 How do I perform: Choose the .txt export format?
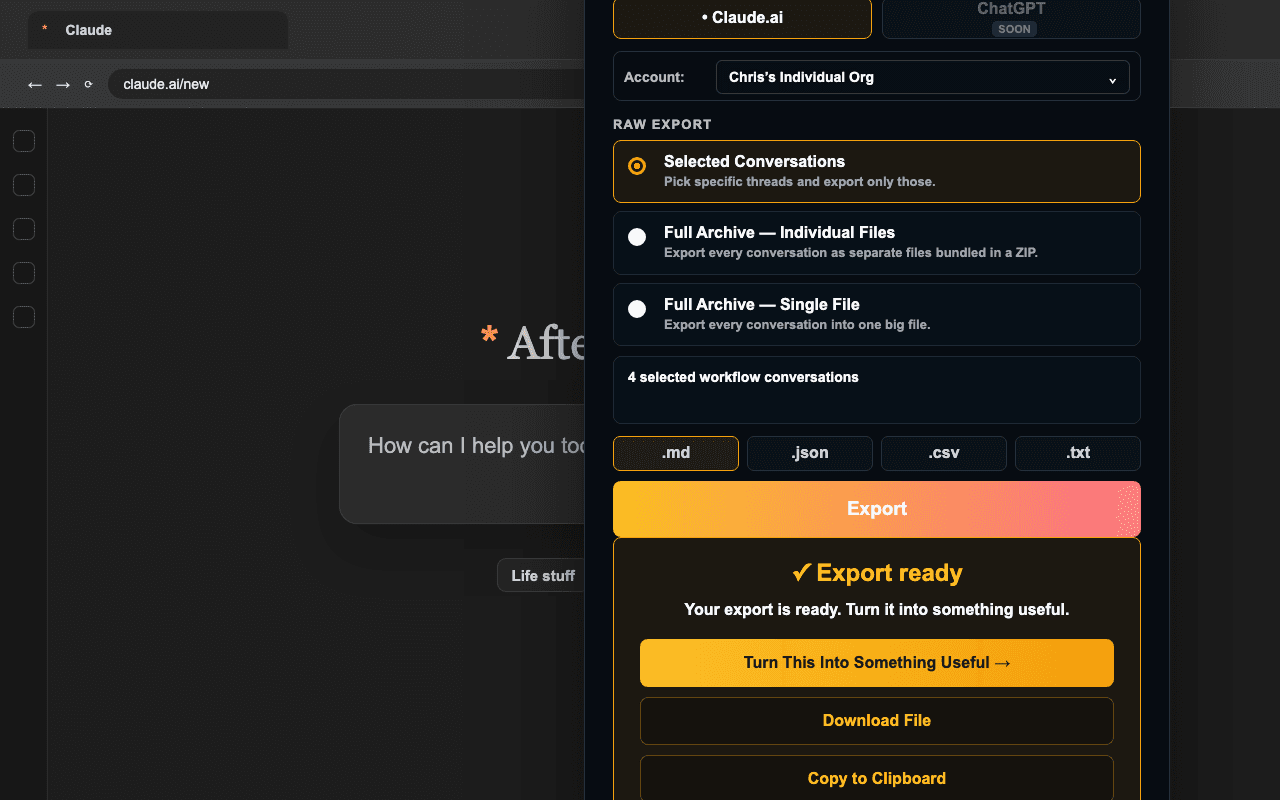click(1078, 453)
